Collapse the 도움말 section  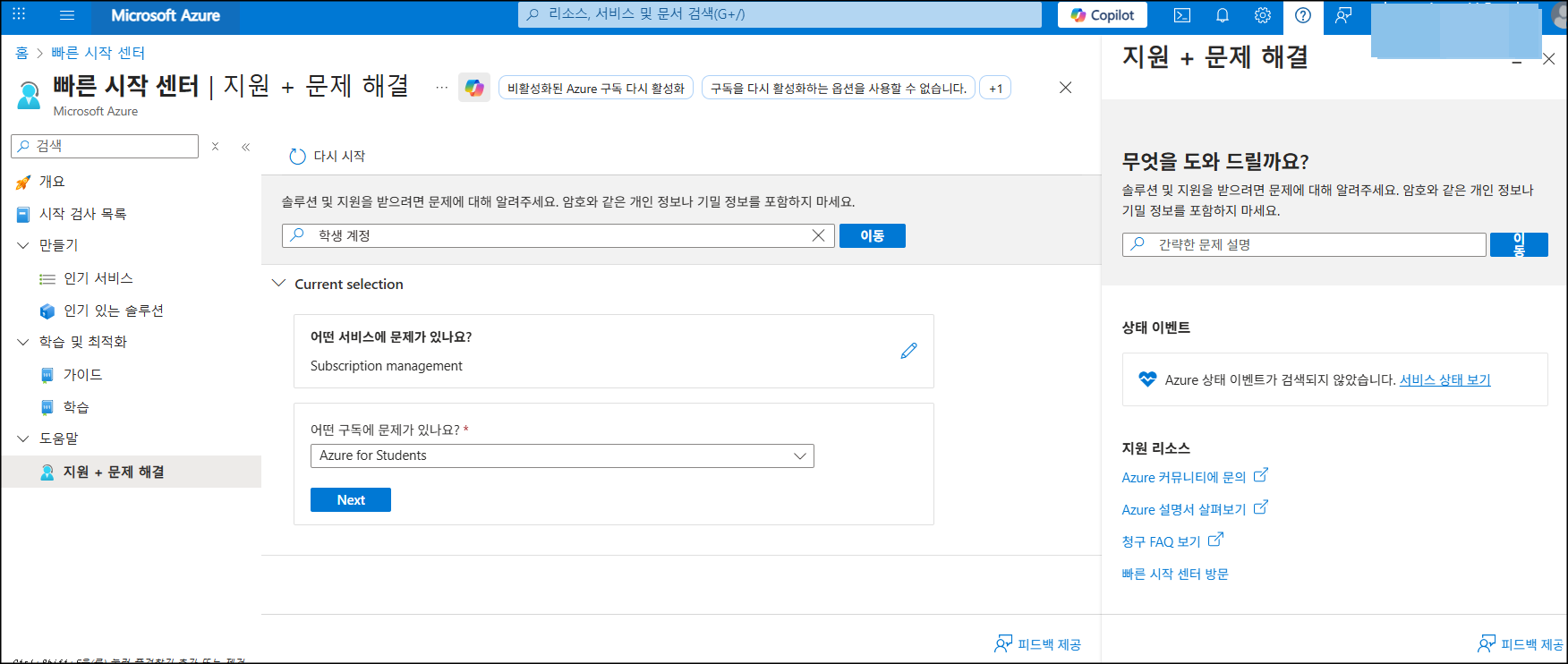coord(23,438)
